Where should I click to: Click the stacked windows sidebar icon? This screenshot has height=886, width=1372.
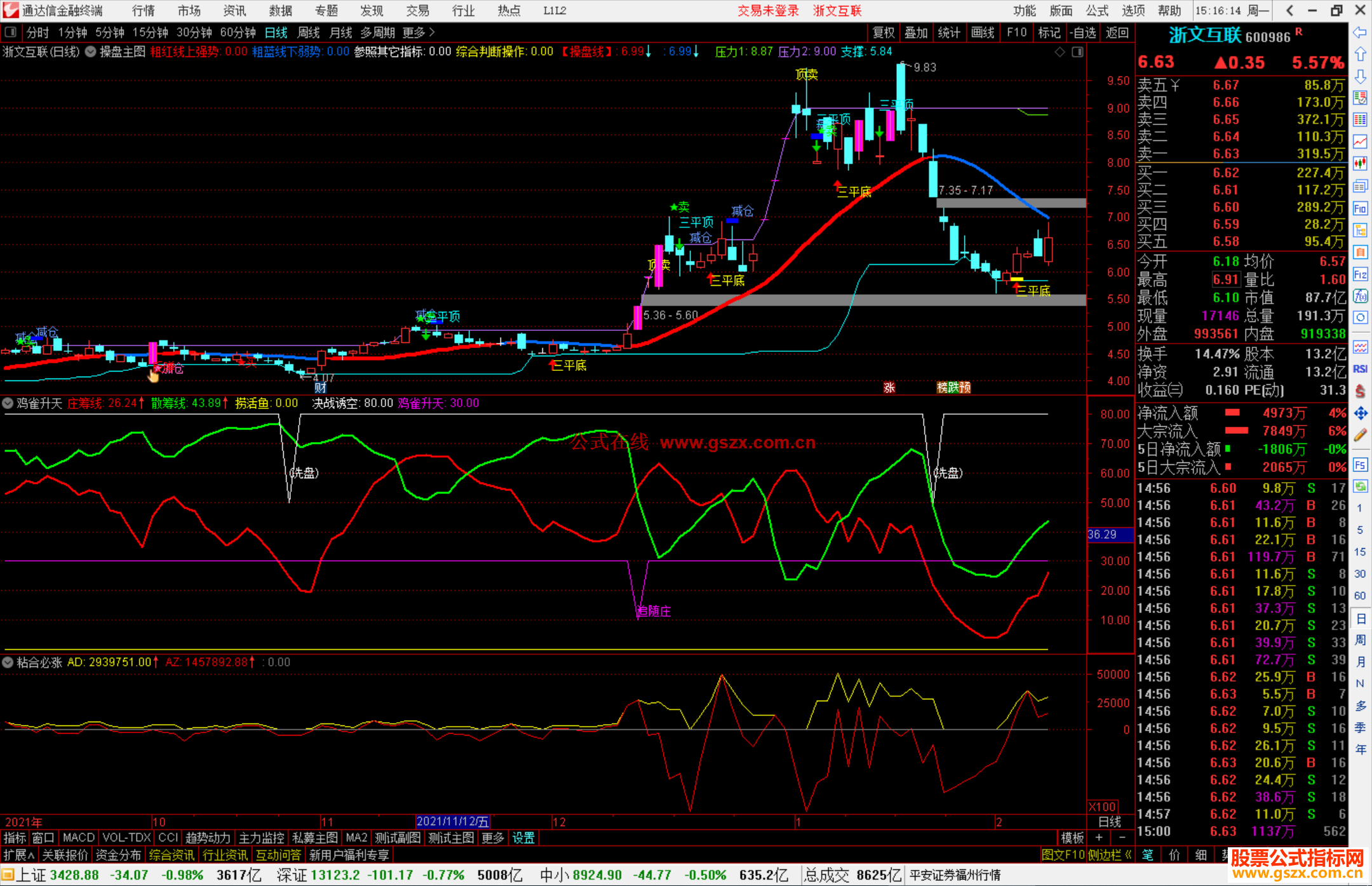point(1360,186)
